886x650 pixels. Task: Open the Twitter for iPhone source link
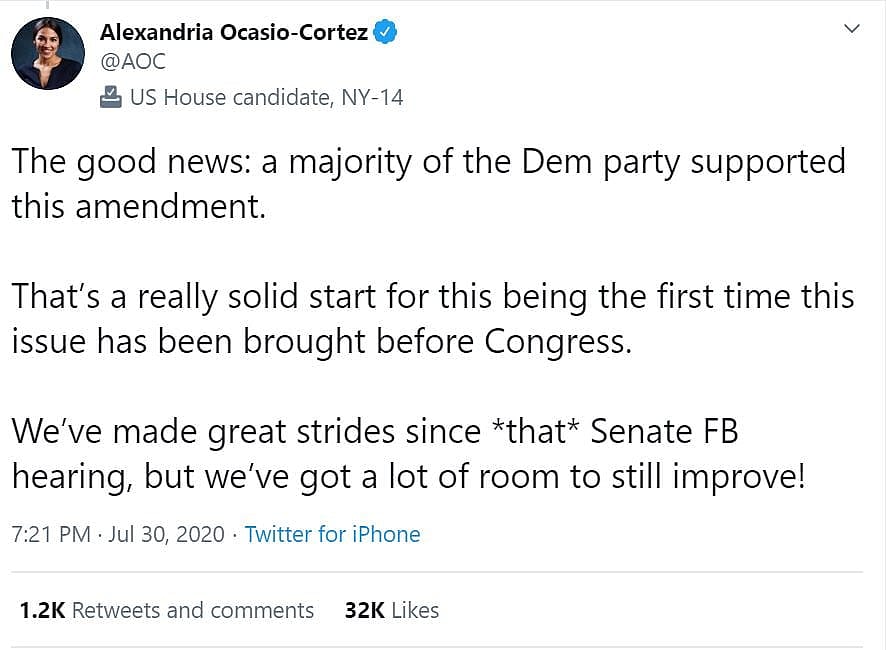coord(332,534)
